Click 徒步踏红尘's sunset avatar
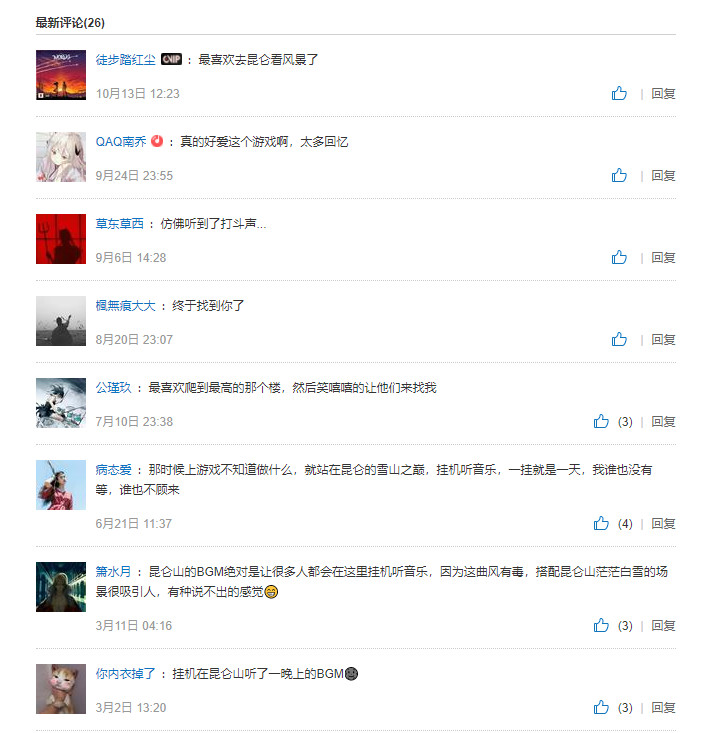This screenshot has width=705, height=733. (x=61, y=75)
